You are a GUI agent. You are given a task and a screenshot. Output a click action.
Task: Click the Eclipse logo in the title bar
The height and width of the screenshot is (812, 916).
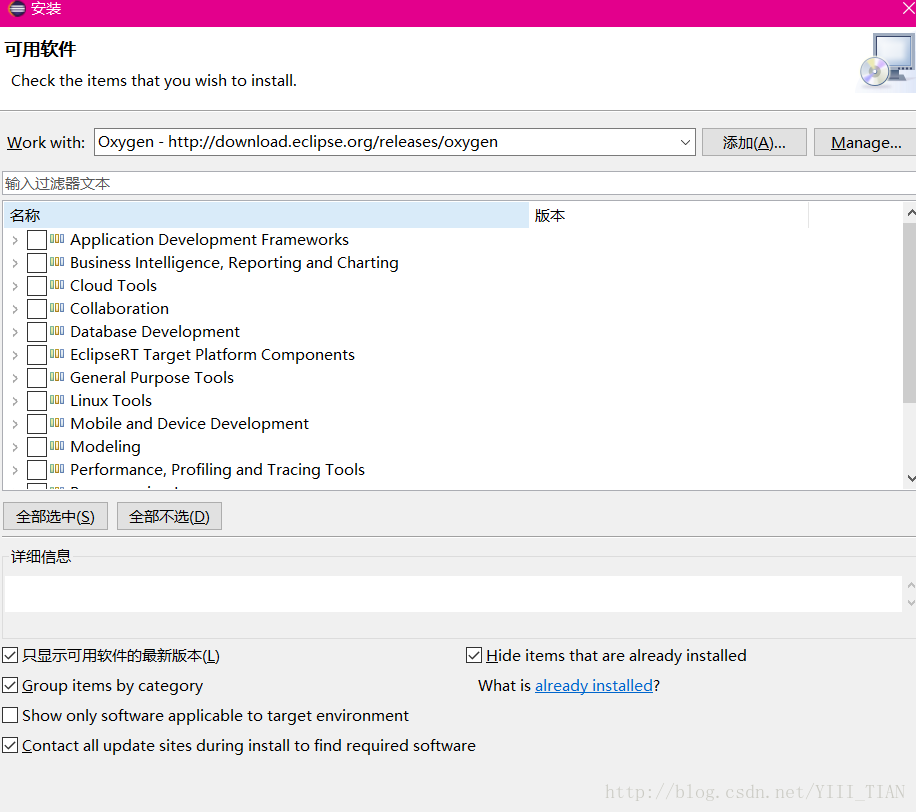16,8
